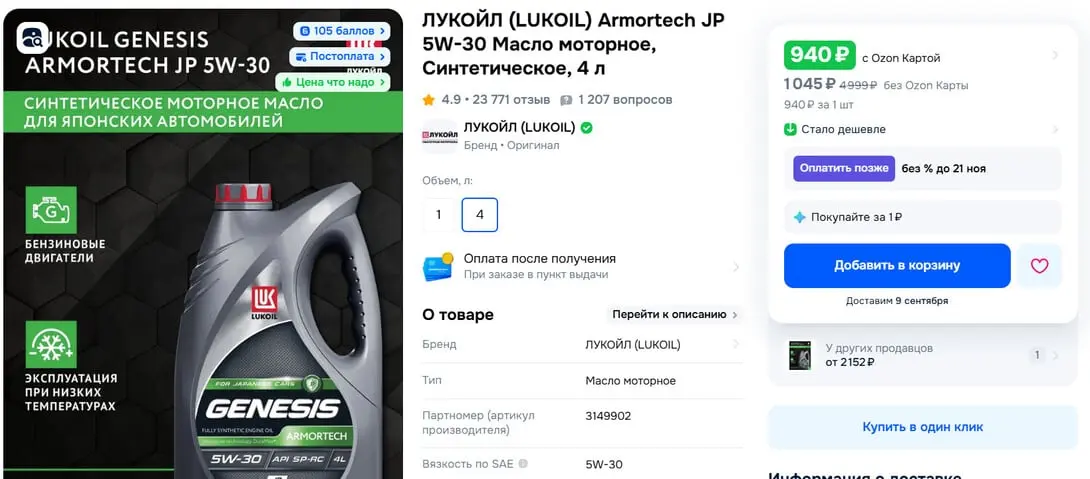Open the Постоплата badge on image
This screenshot has height=479, width=1090.
pyautogui.click(x=340, y=57)
